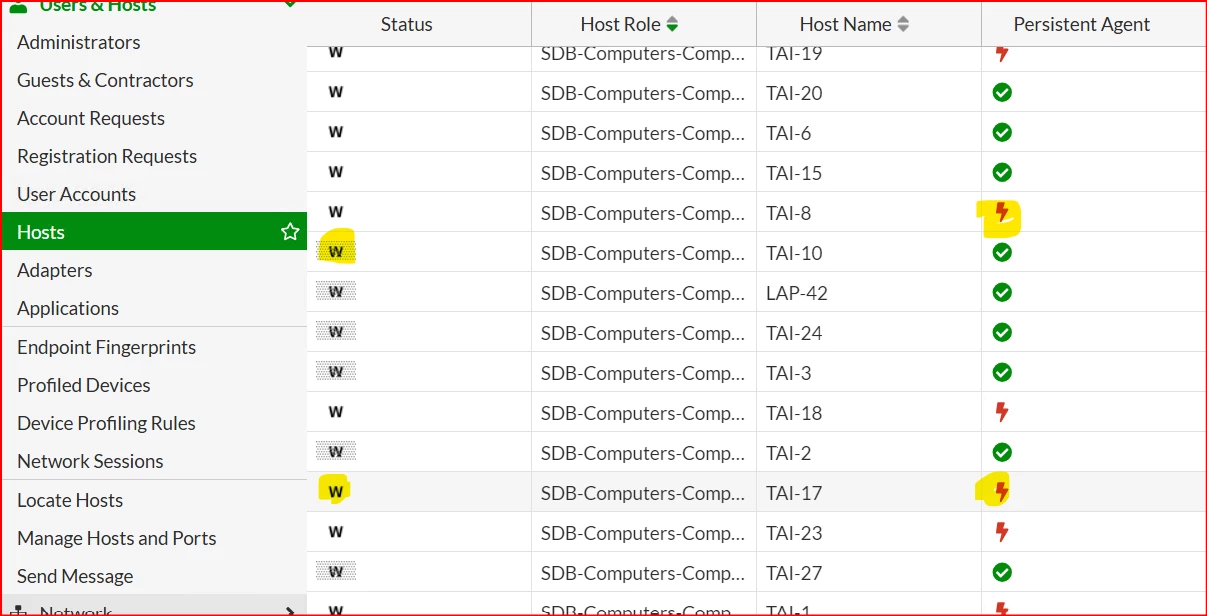
Task: Open Profiled Devices
Action: tap(84, 385)
